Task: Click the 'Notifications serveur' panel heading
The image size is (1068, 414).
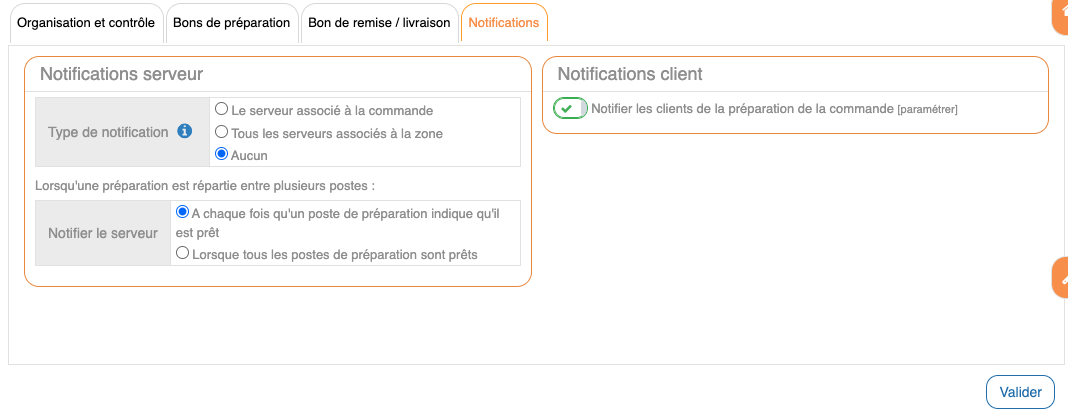Action: 121,74
